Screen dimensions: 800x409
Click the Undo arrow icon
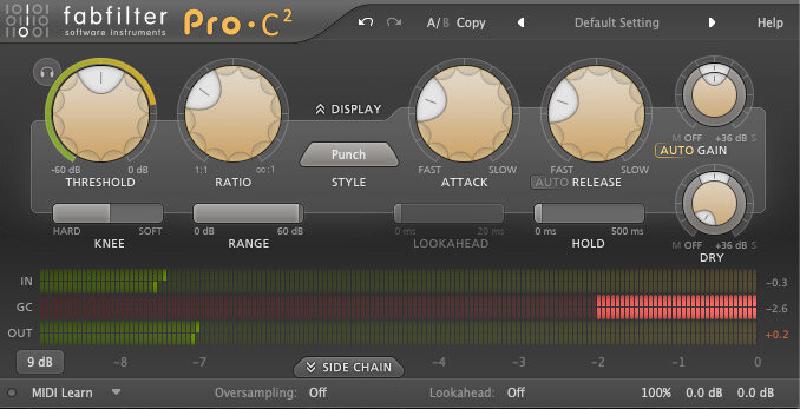coord(366,23)
